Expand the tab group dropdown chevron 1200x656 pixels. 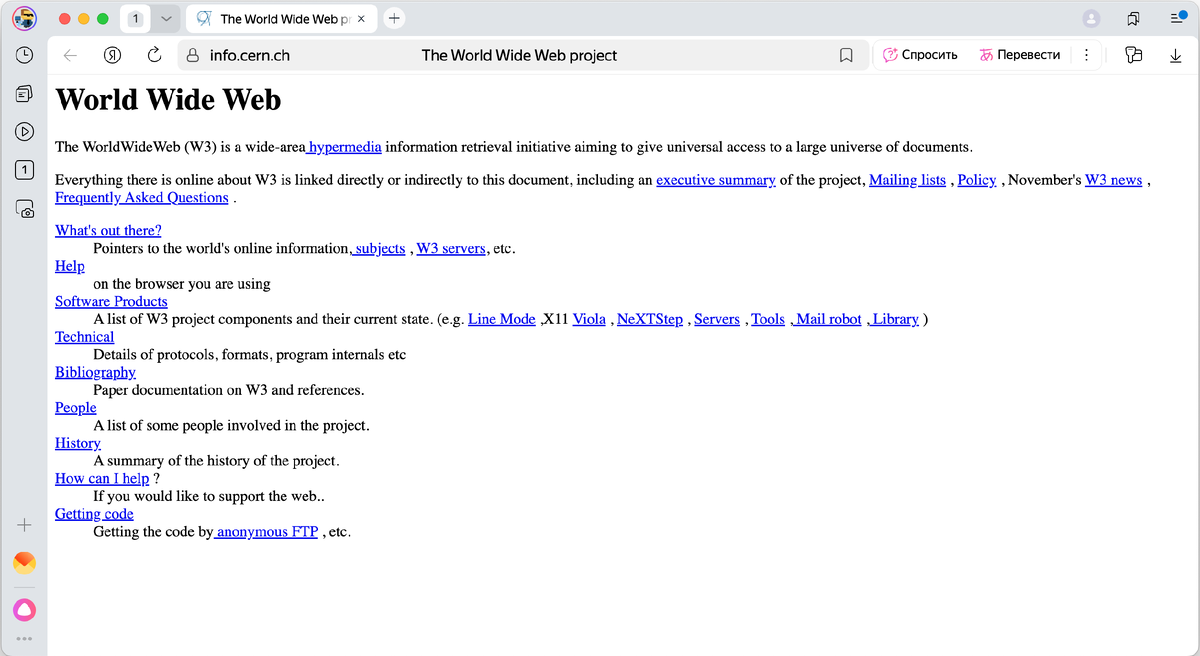point(166,19)
